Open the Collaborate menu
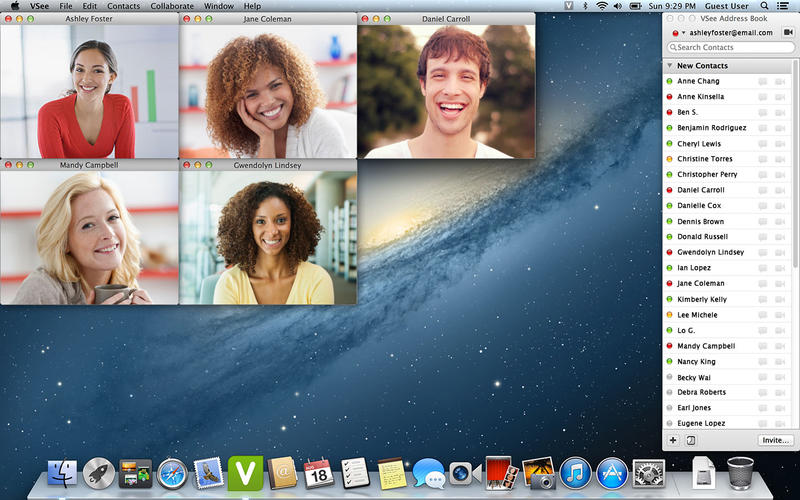The height and width of the screenshot is (500, 800). click(171, 6)
